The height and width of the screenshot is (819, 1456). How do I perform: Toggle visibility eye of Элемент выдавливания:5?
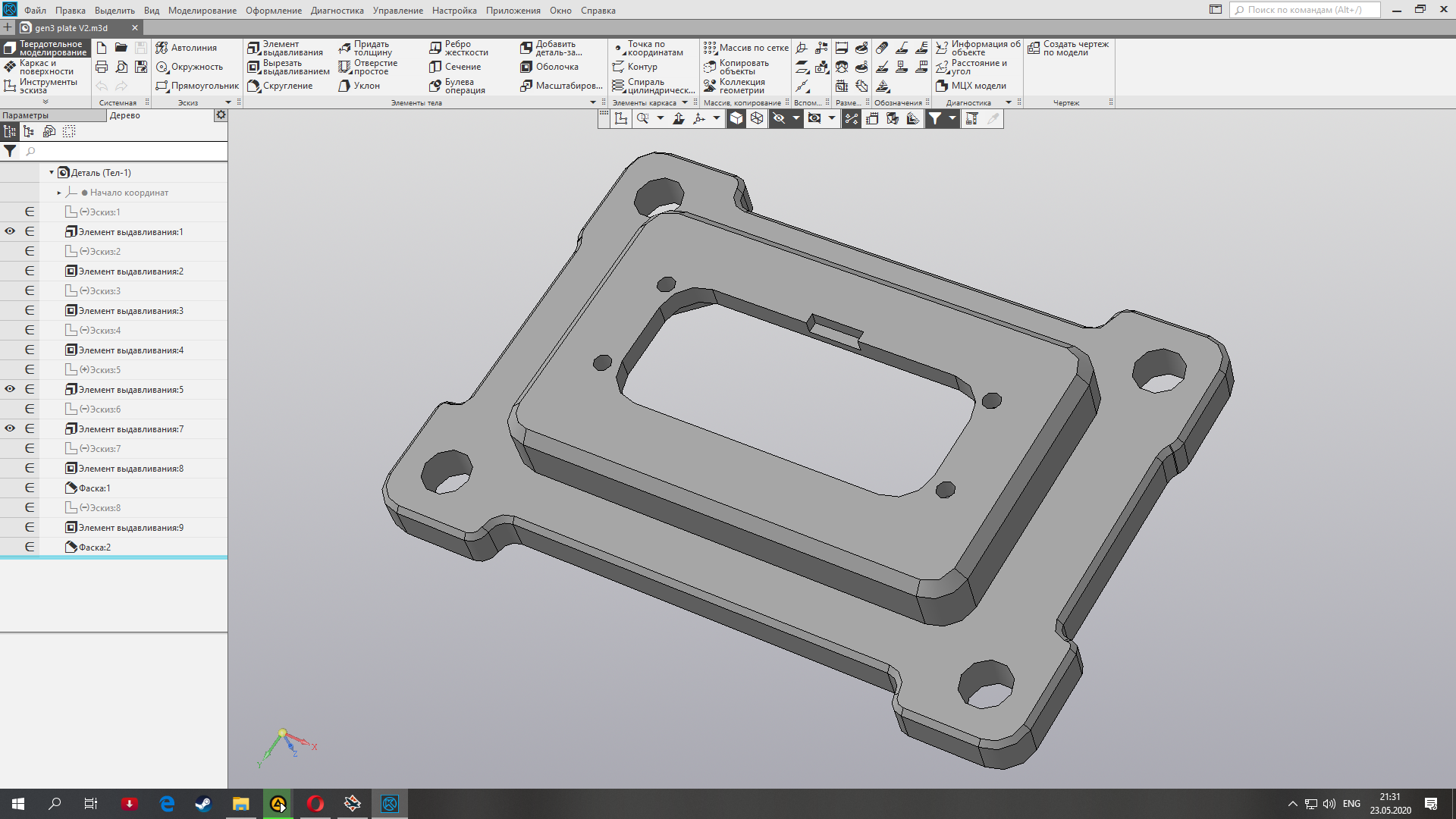[x=10, y=389]
